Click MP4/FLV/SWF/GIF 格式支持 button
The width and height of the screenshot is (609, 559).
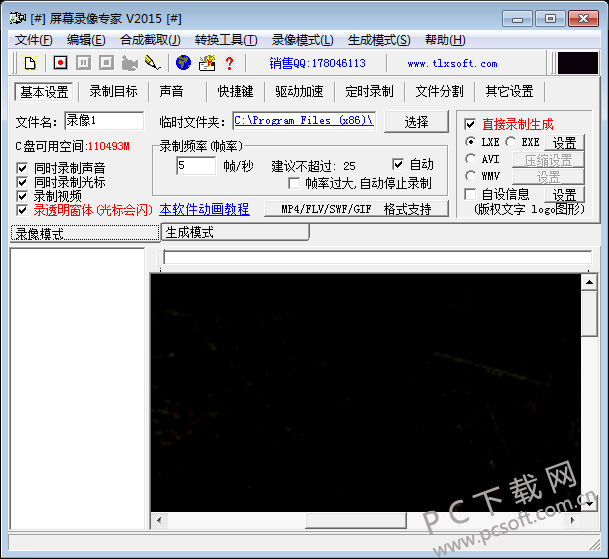click(x=356, y=209)
